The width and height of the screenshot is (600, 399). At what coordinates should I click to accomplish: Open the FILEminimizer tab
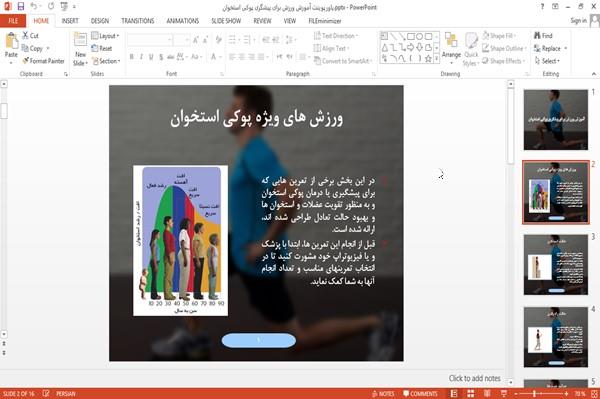tap(325, 21)
